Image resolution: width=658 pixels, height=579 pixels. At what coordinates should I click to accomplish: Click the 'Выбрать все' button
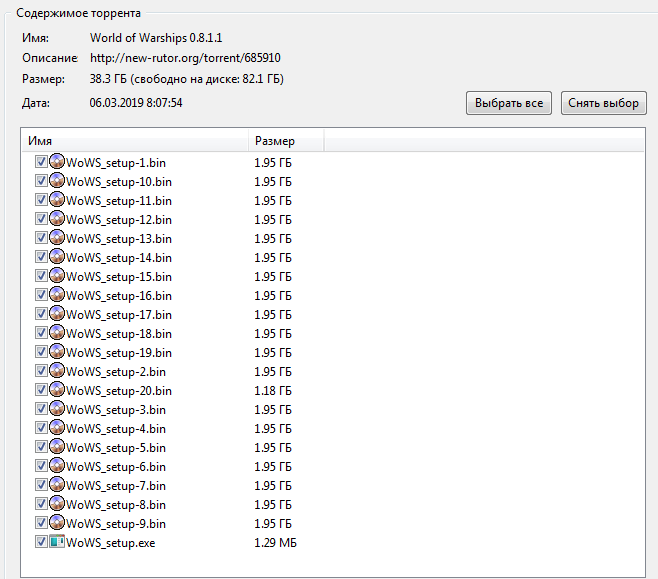(x=509, y=103)
